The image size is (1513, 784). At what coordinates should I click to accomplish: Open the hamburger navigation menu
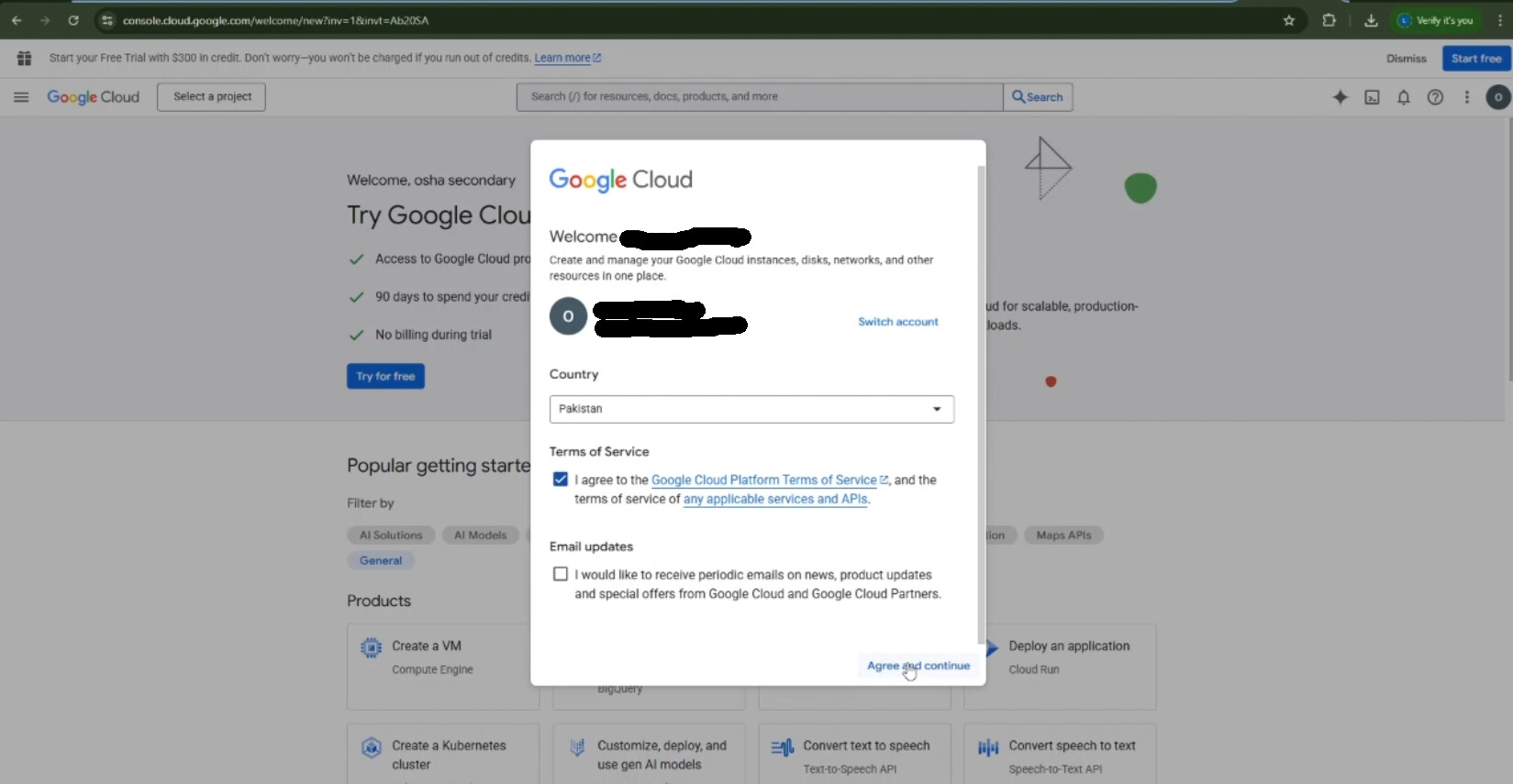[x=21, y=97]
